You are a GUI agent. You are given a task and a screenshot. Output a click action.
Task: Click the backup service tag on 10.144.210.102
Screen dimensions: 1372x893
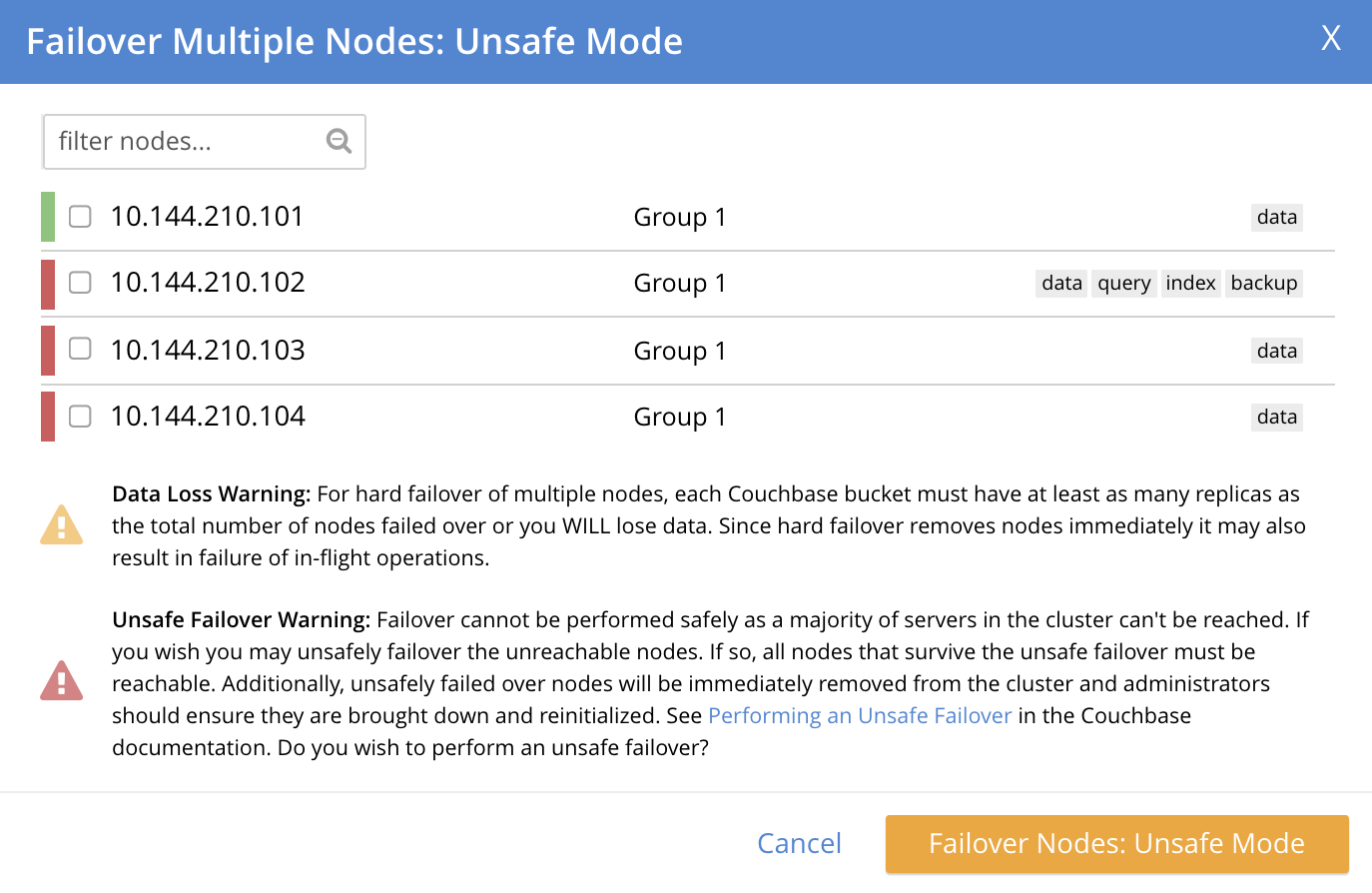tap(1264, 284)
